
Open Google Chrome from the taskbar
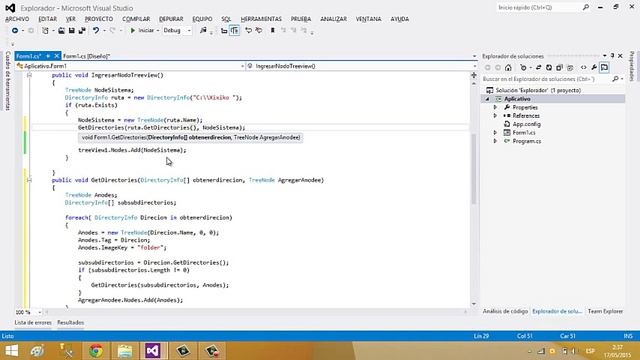point(96,351)
